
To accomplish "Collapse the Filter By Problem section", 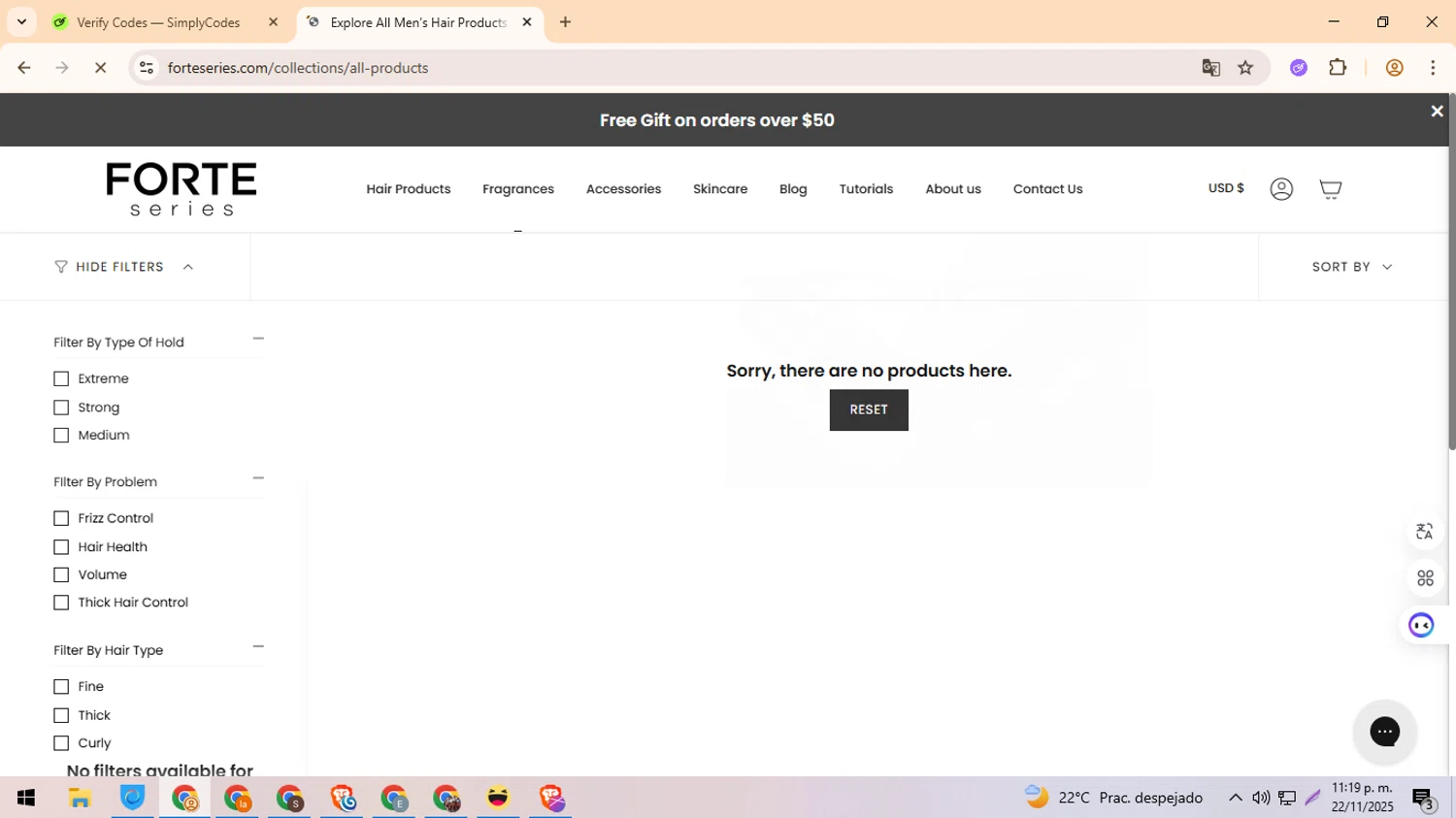I will coord(258,478).
